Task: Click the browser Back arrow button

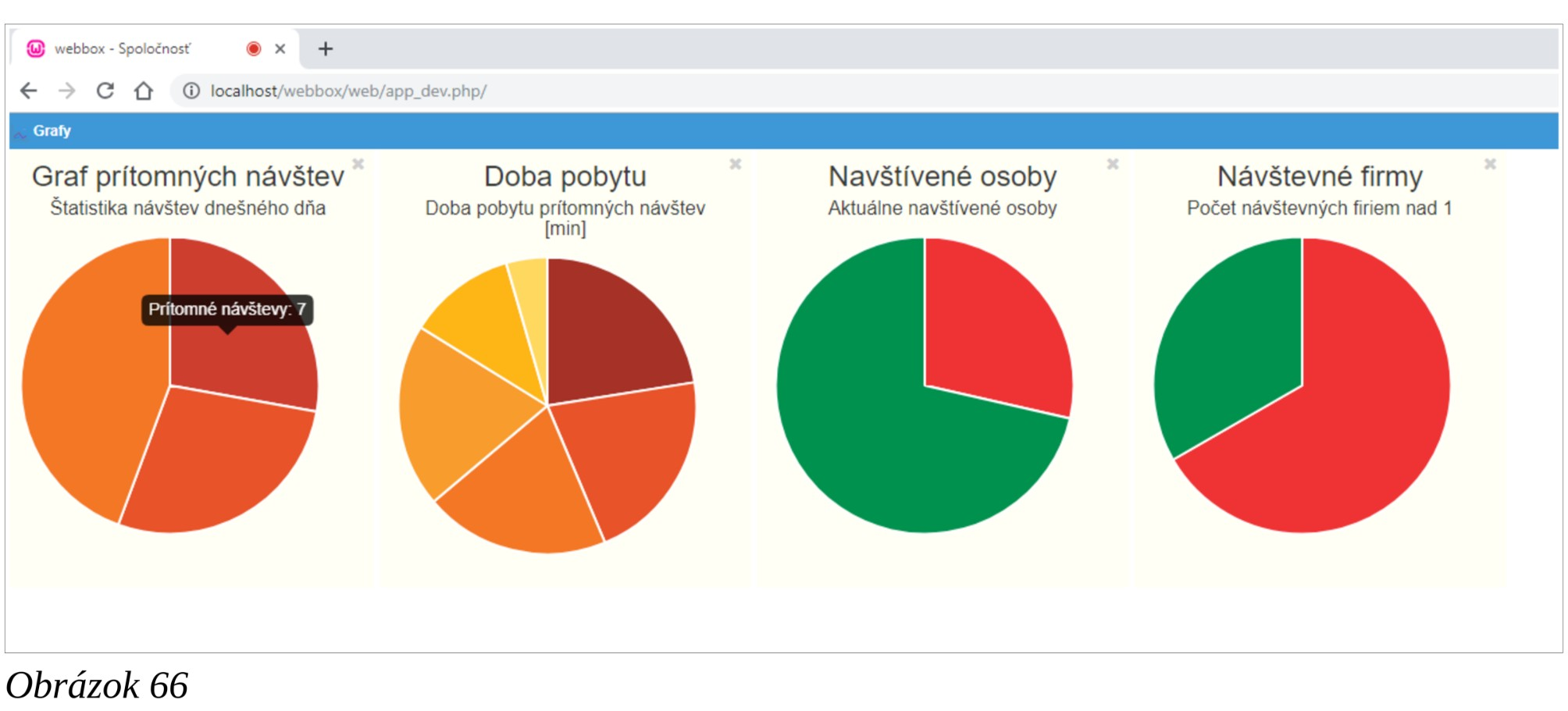Action: 29,91
